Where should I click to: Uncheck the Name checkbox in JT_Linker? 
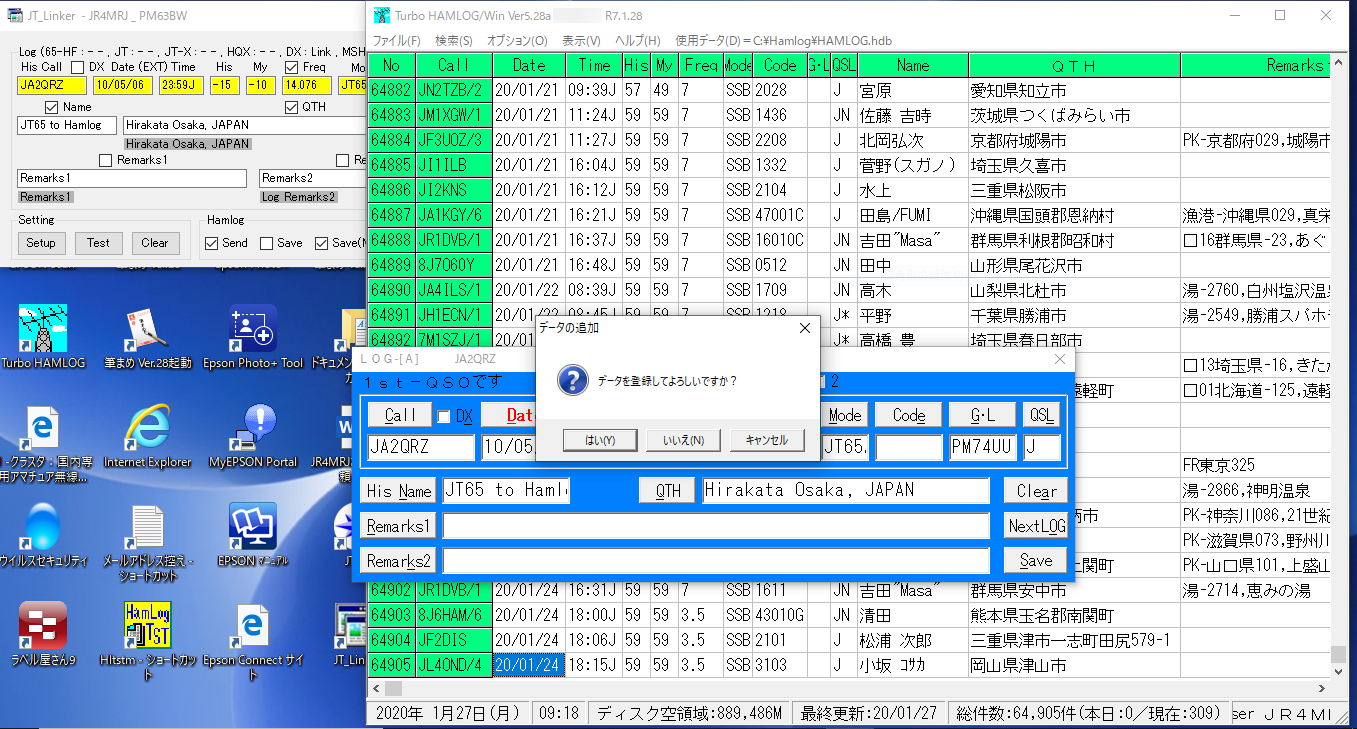52,107
